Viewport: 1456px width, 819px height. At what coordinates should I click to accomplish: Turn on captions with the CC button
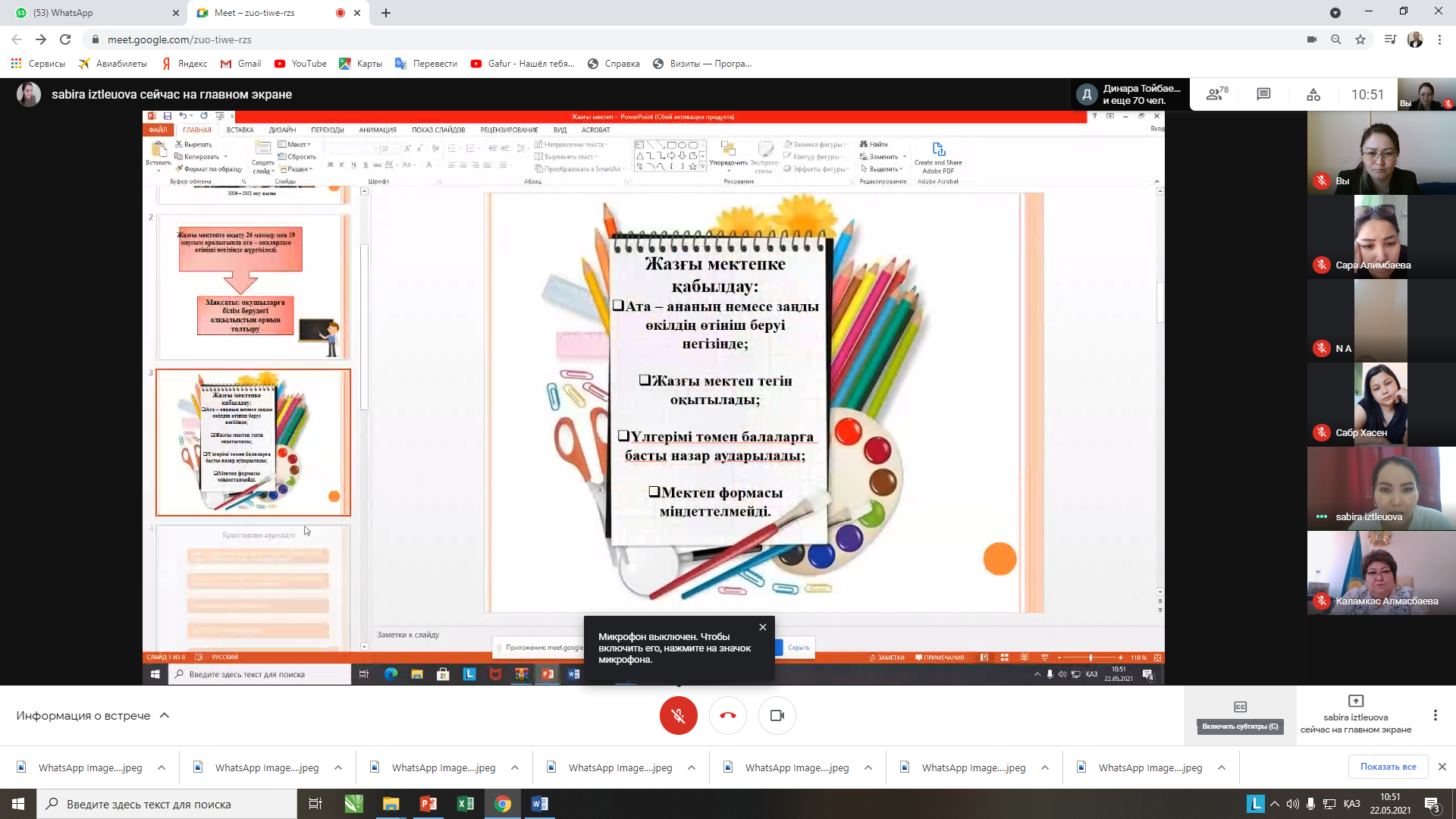[x=1240, y=707]
